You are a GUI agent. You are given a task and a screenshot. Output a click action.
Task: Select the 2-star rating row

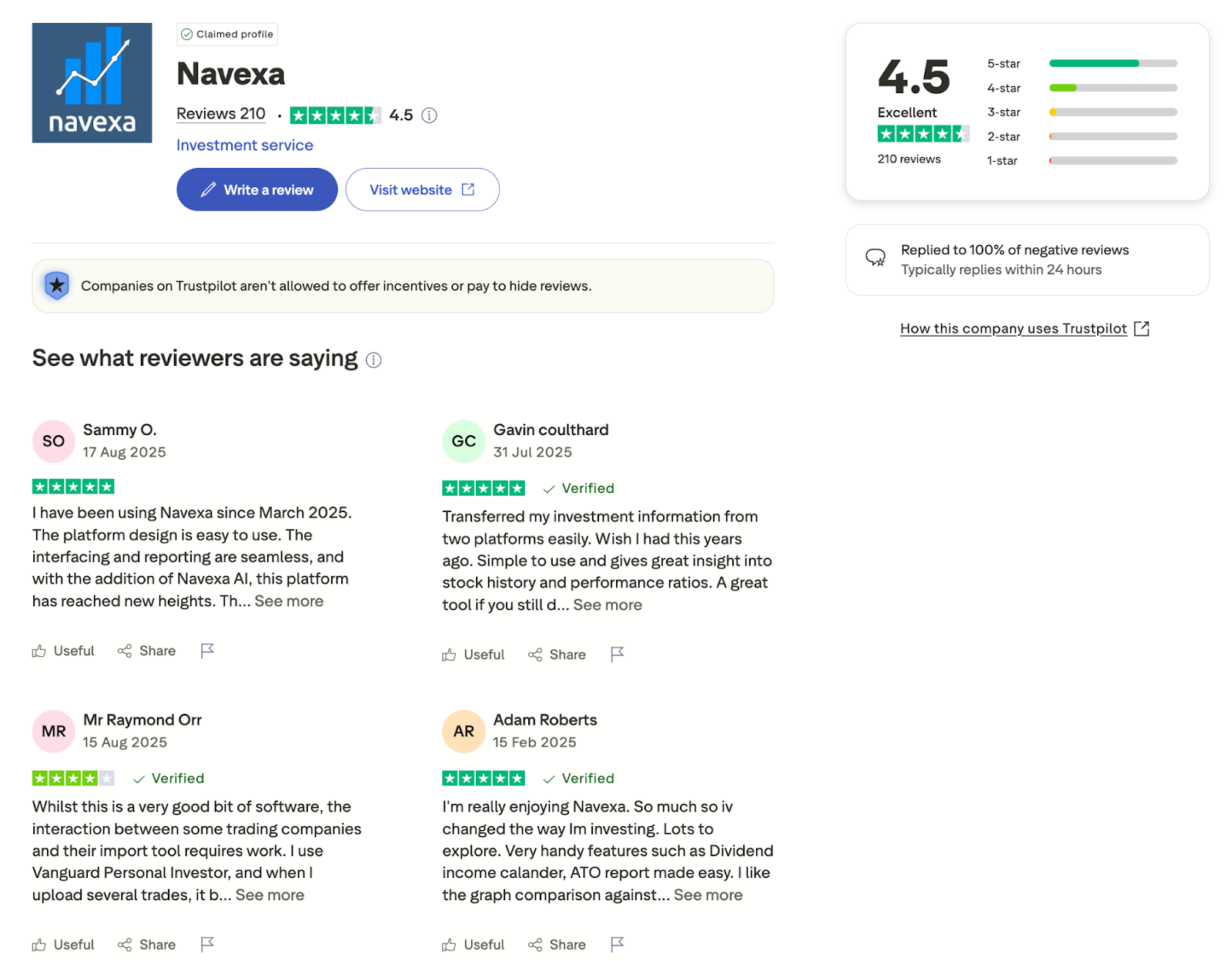coord(1082,136)
